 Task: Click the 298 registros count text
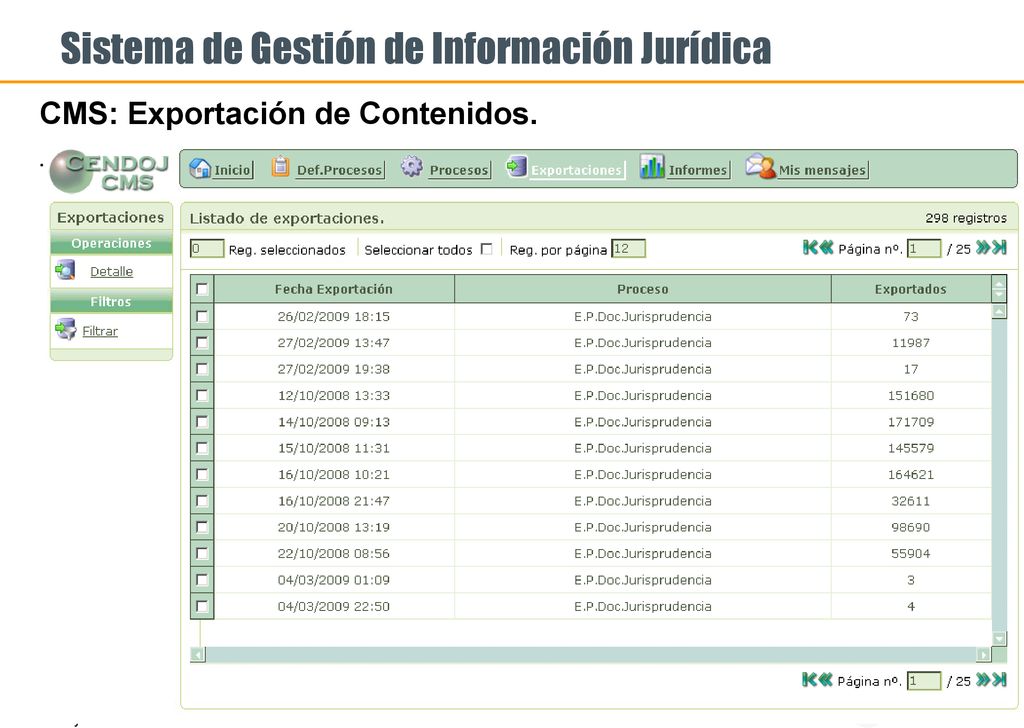point(966,218)
